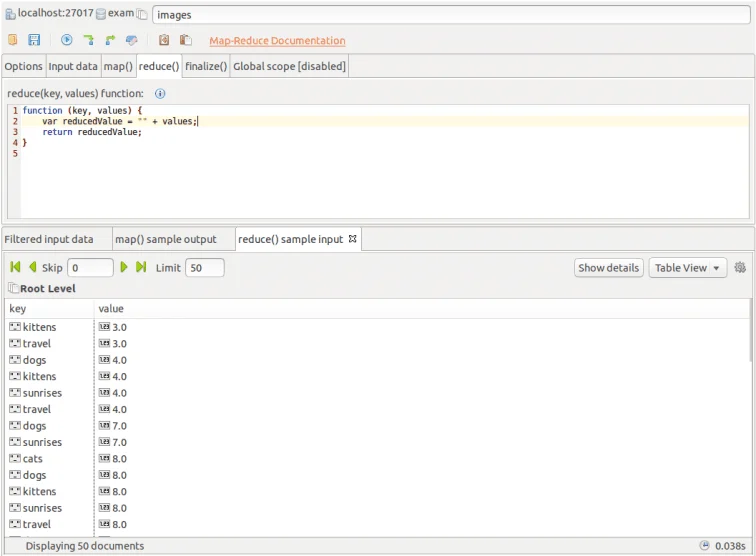Open the Map-Reduce Documentation link
Viewport: 756px width, 556px height.
[277, 41]
